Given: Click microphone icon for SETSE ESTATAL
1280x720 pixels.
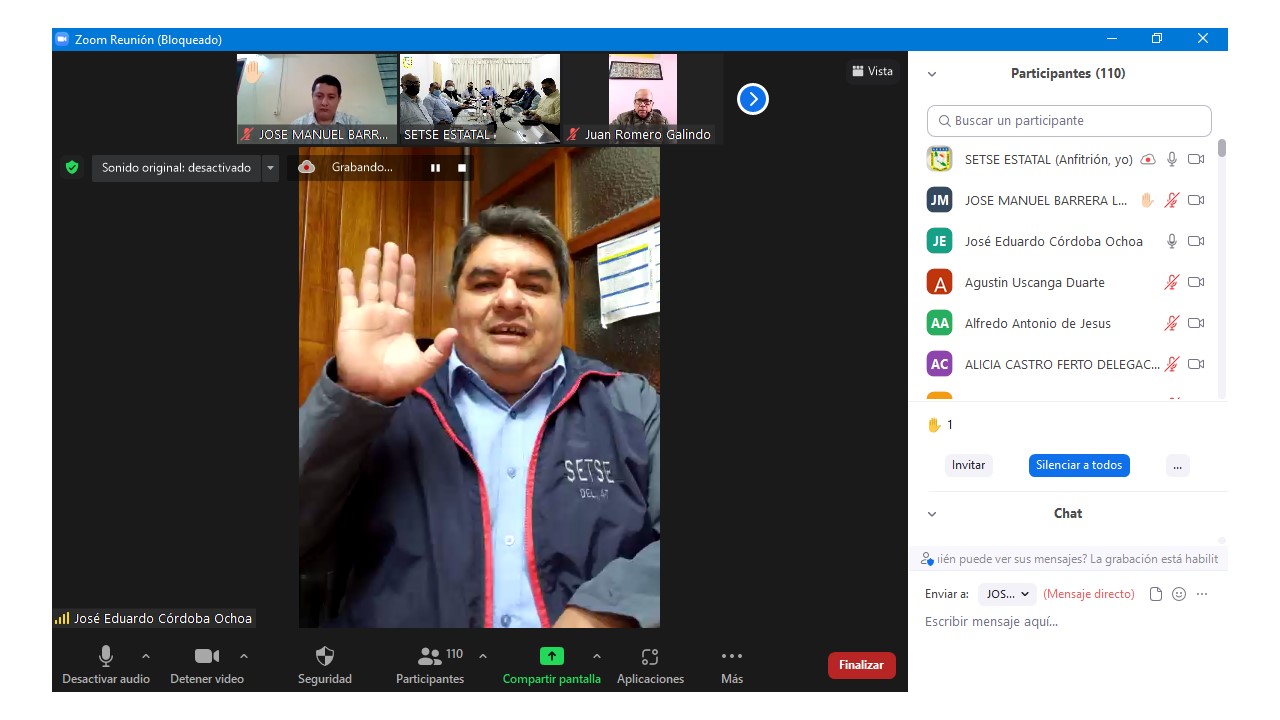Looking at the screenshot, I should pos(1172,159).
